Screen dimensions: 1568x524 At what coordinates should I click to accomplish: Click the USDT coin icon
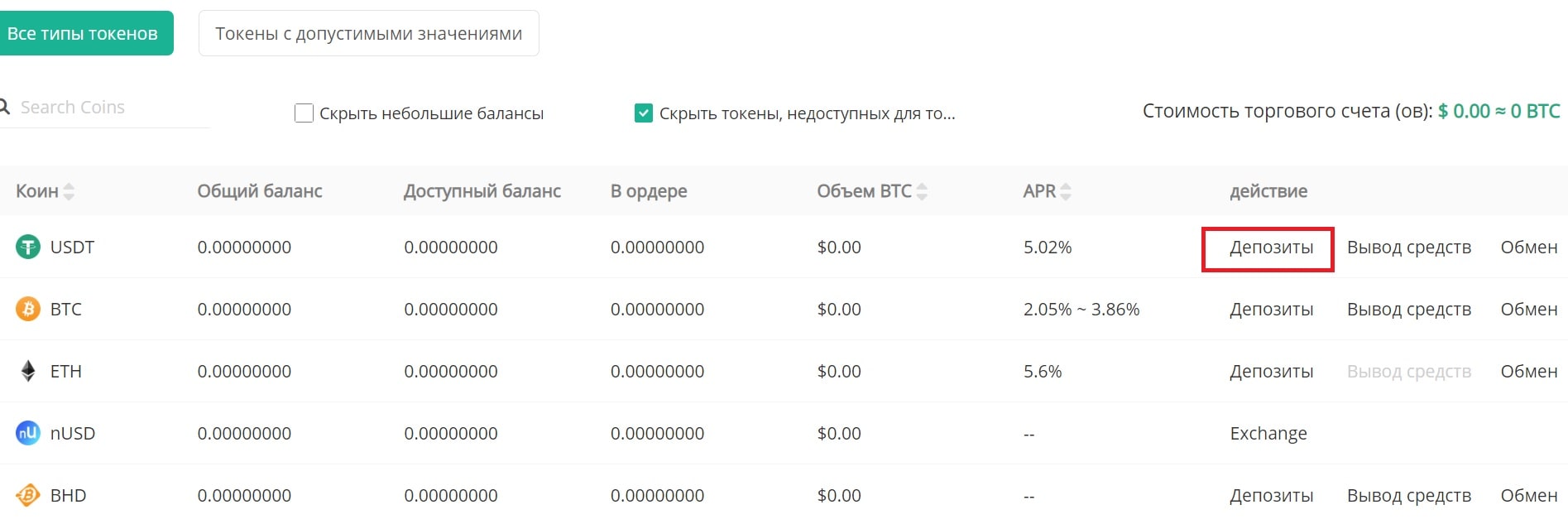click(27, 246)
